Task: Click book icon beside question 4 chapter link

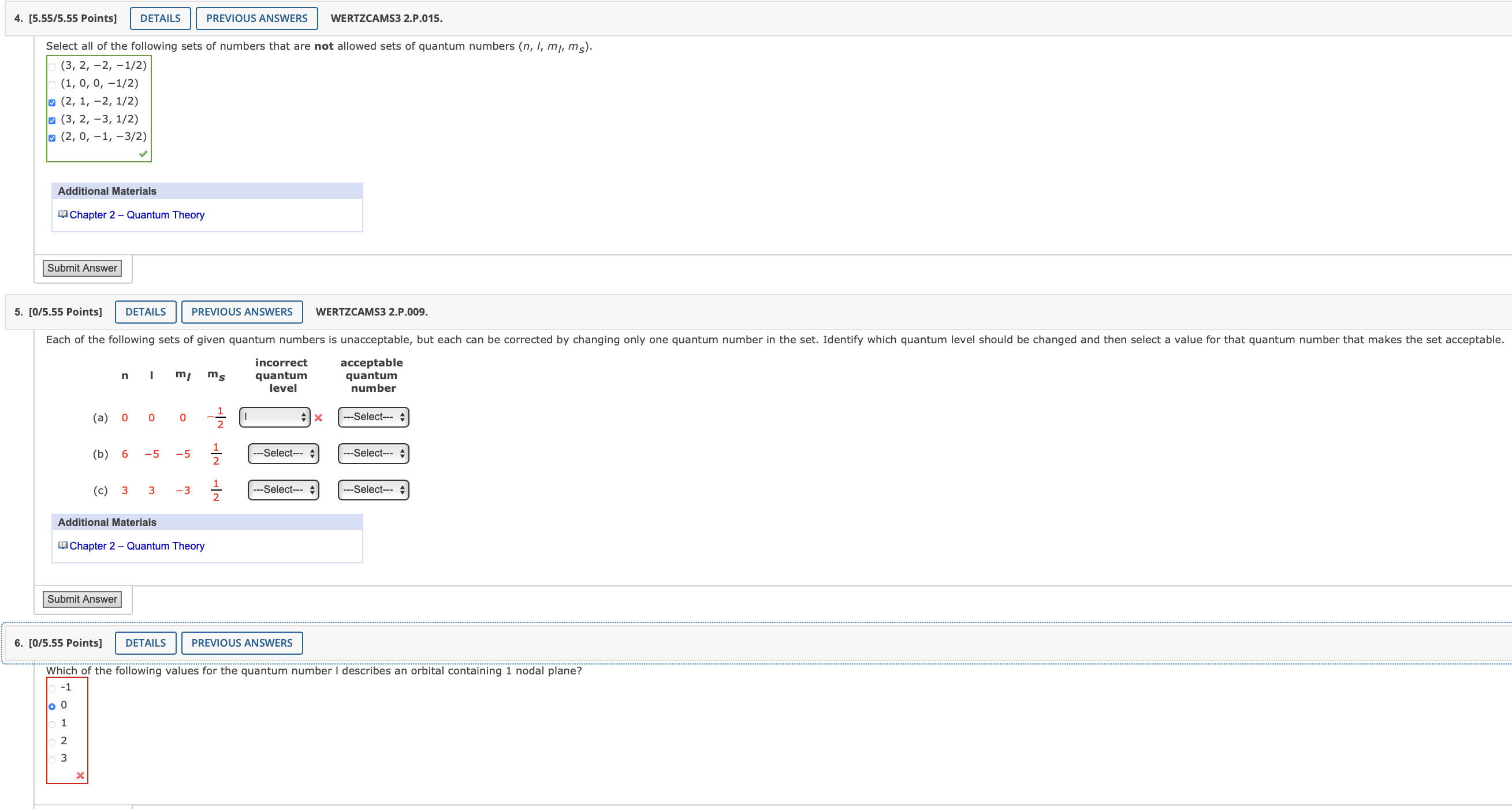Action: (63, 214)
